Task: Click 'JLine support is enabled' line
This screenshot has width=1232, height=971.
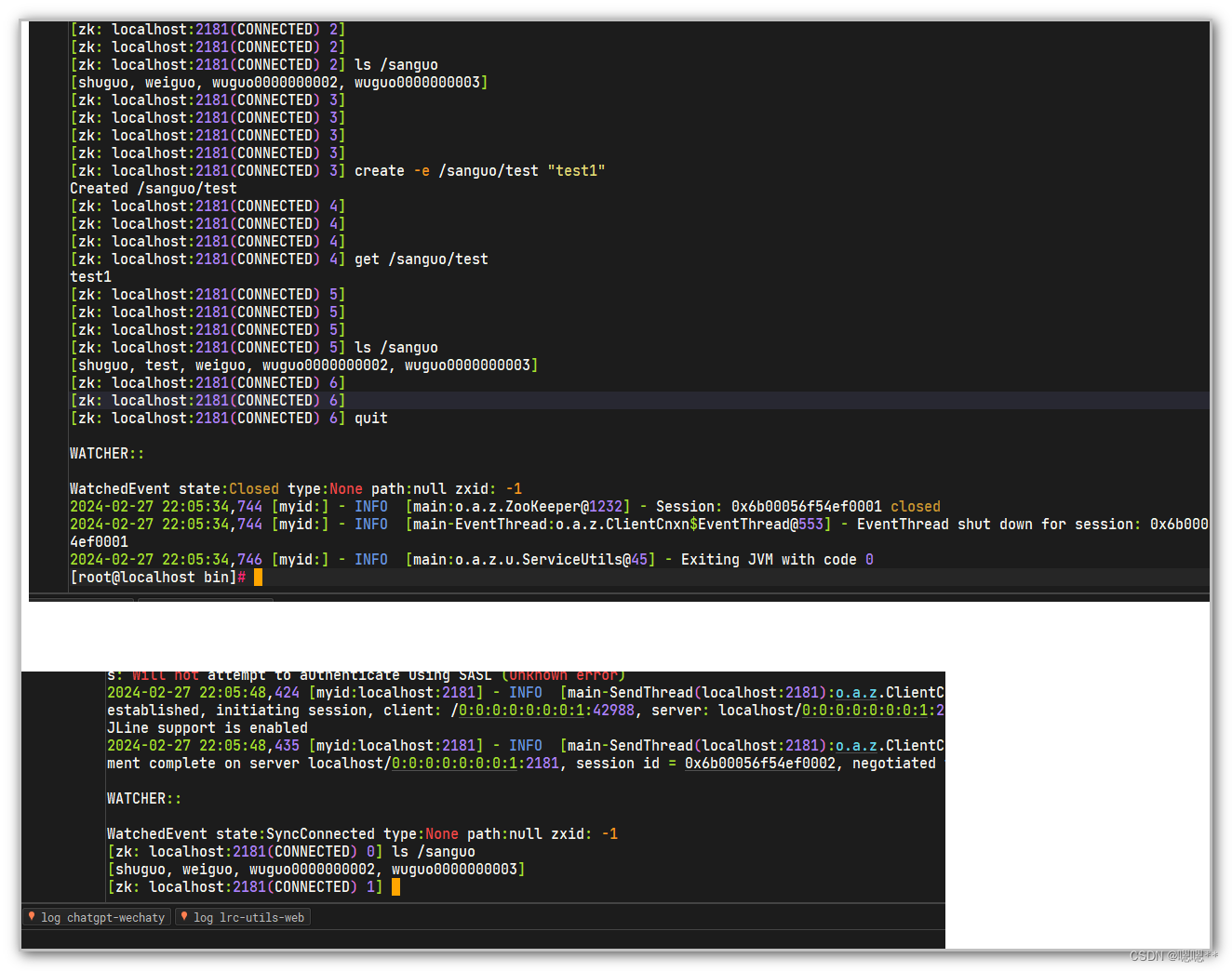Action: pos(207,728)
